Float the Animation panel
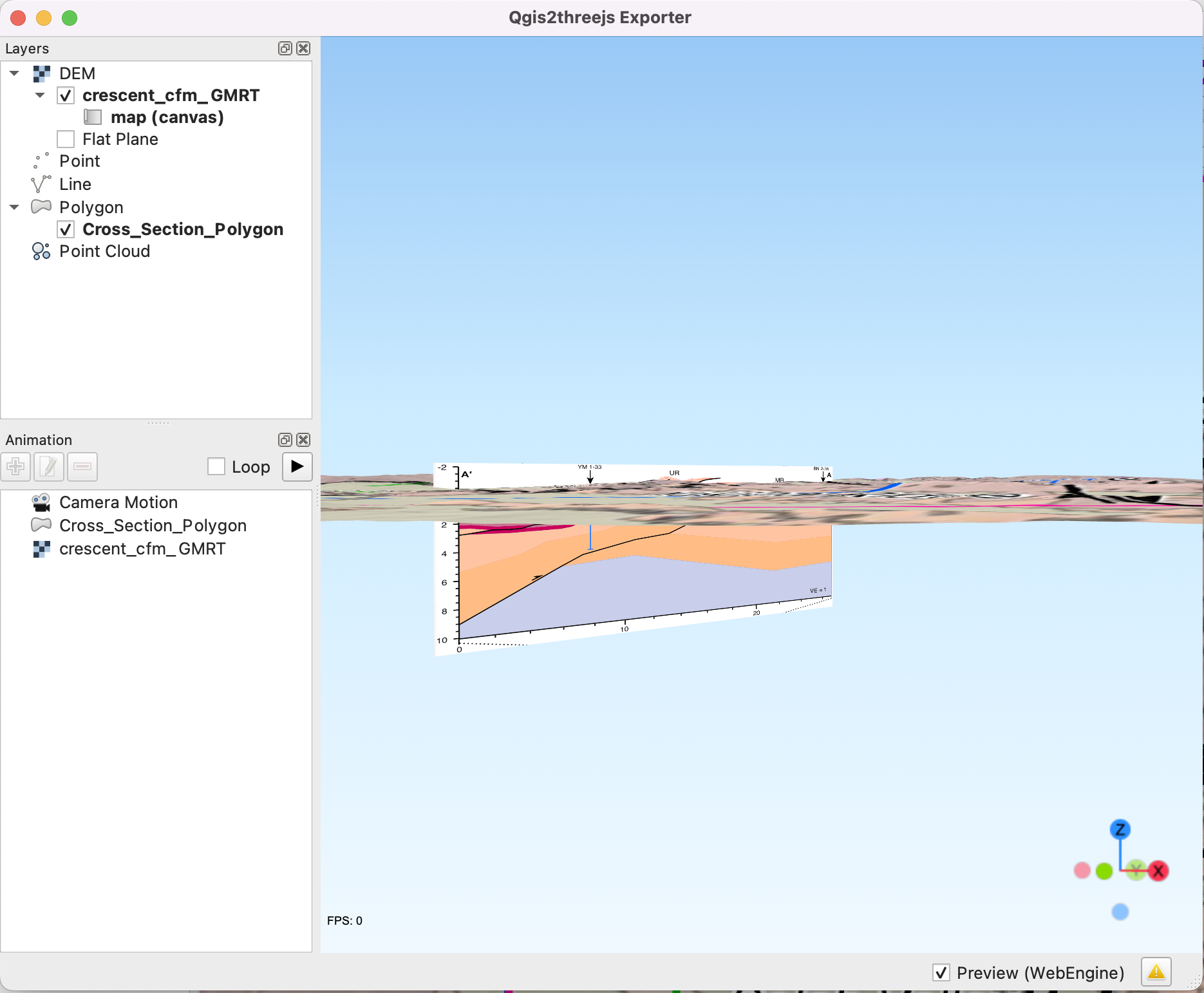Screen dimensions: 1204x993 [285, 440]
